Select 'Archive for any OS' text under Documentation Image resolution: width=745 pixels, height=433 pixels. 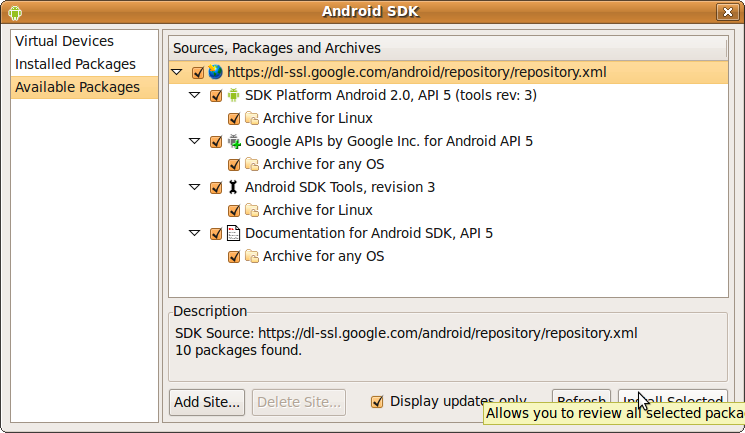point(324,256)
